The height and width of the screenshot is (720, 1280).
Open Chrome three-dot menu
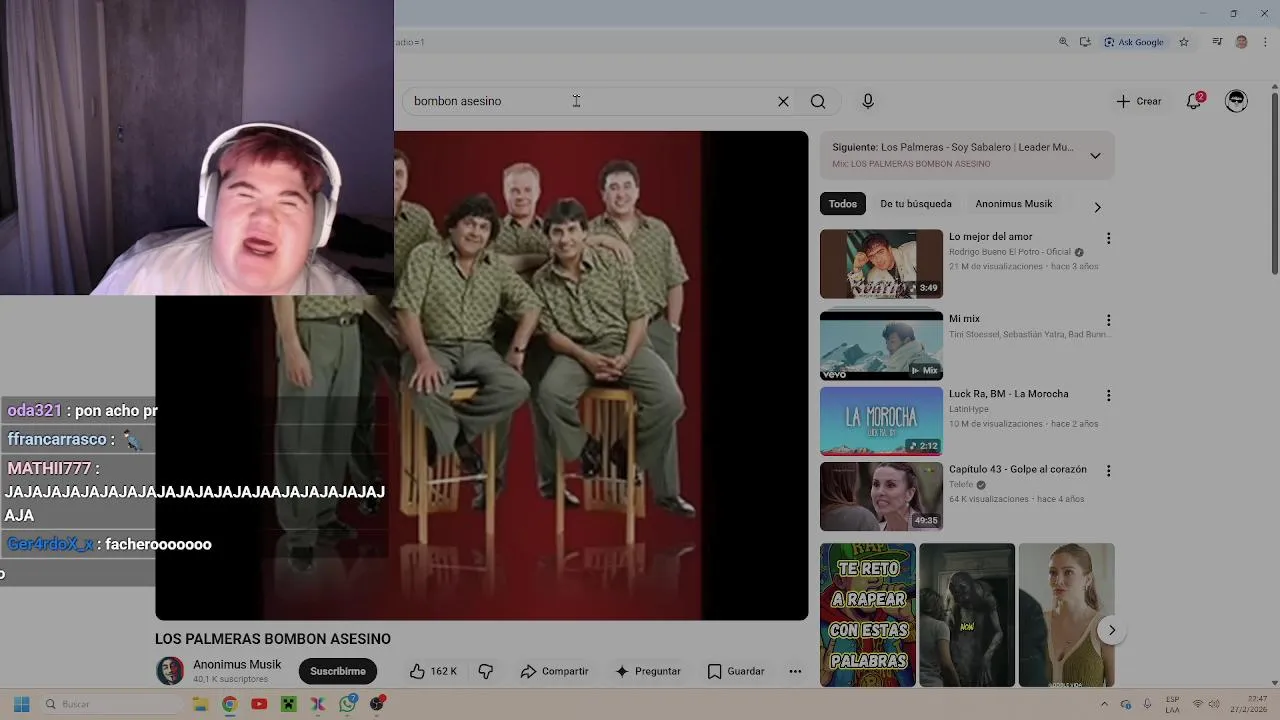click(1265, 42)
